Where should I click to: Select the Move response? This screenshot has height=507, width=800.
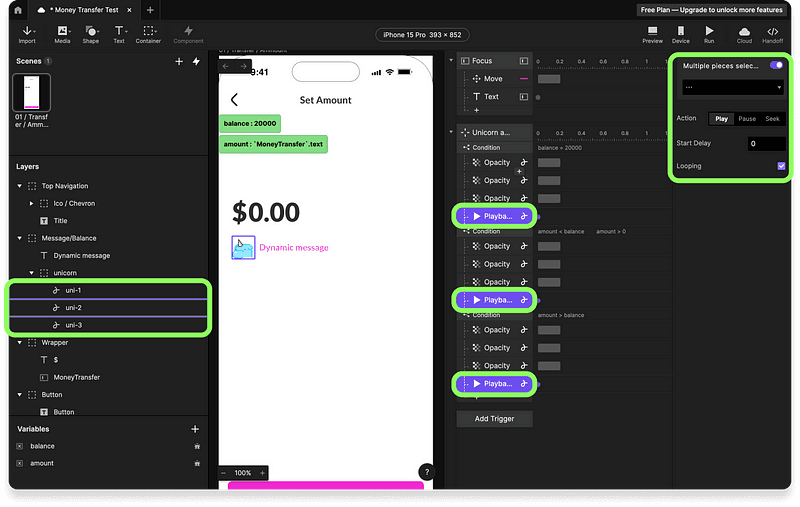point(494,79)
